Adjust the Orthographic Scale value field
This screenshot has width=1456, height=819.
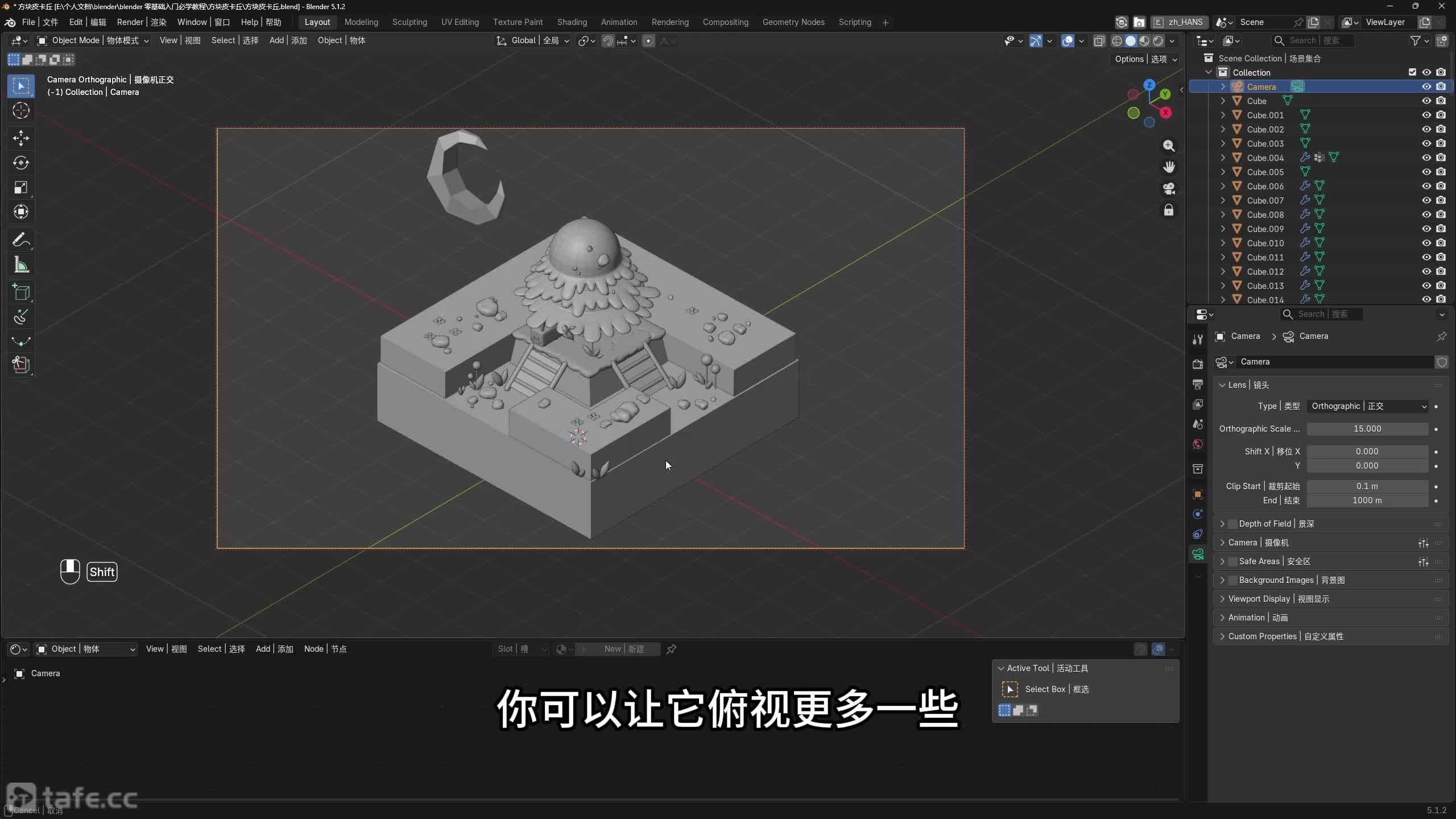coord(1367,429)
